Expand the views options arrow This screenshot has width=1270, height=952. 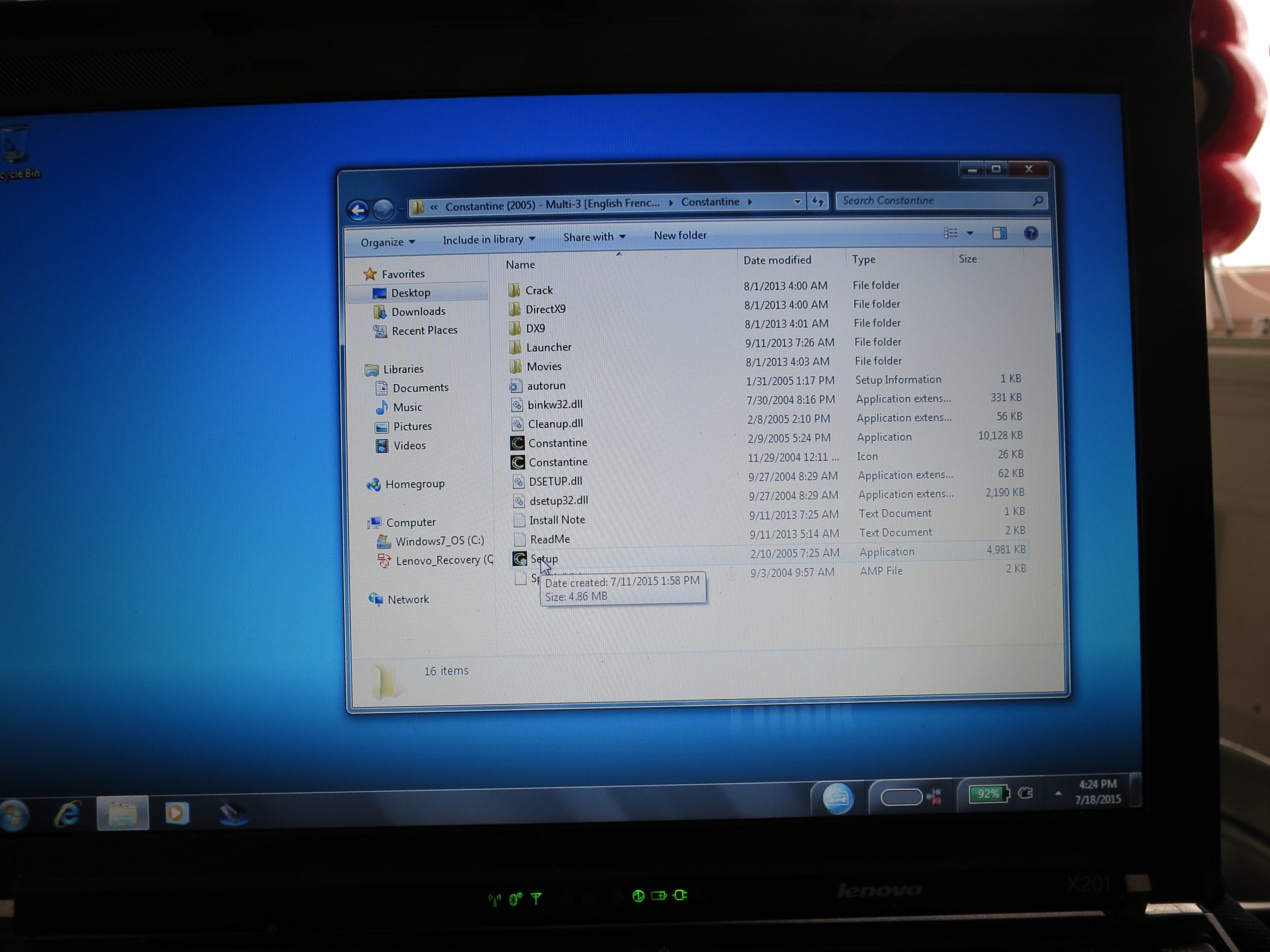point(970,233)
